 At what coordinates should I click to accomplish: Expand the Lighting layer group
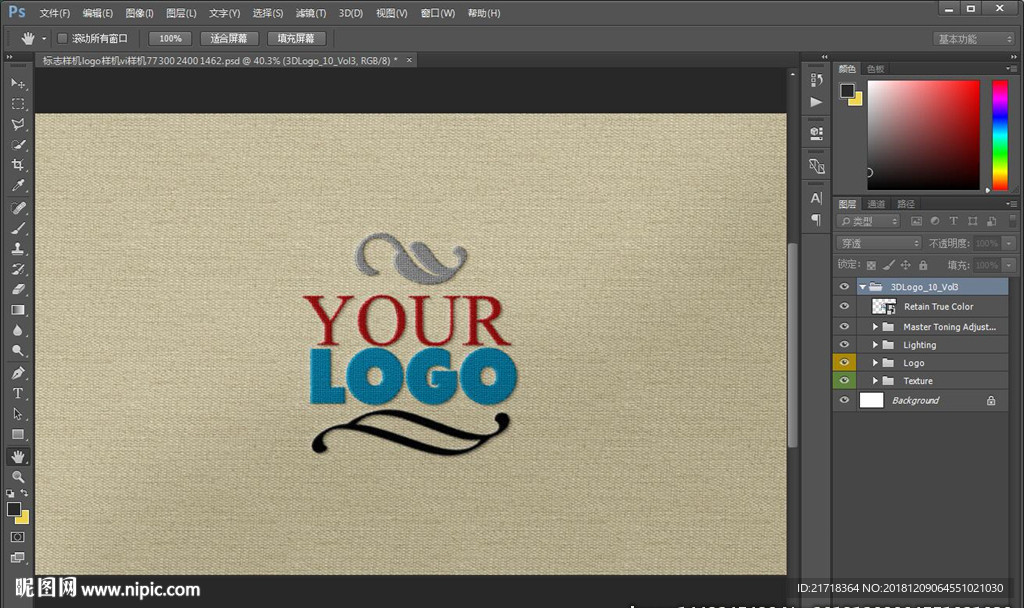[875, 345]
